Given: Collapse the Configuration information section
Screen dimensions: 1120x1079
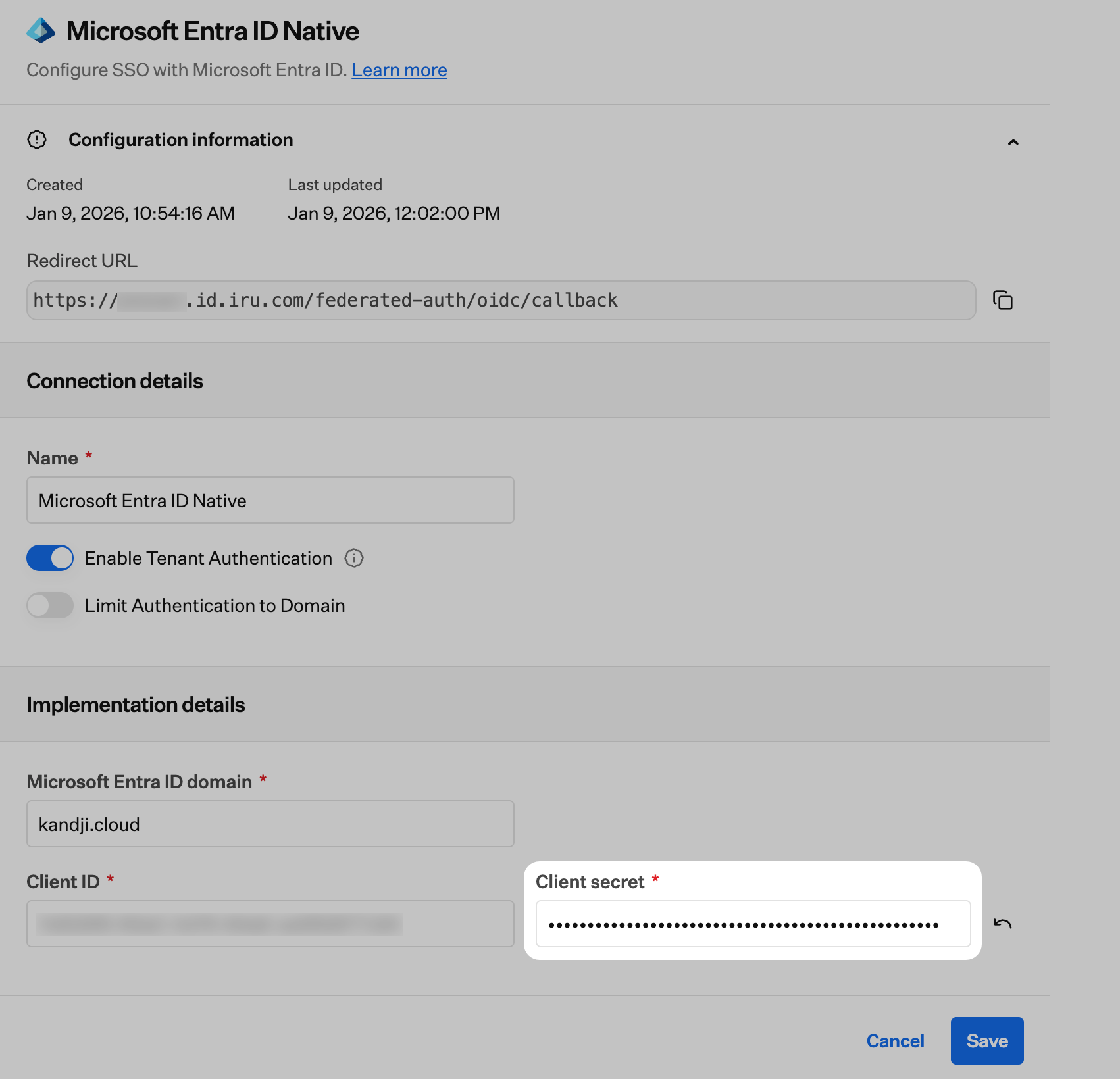Looking at the screenshot, I should click(1013, 142).
